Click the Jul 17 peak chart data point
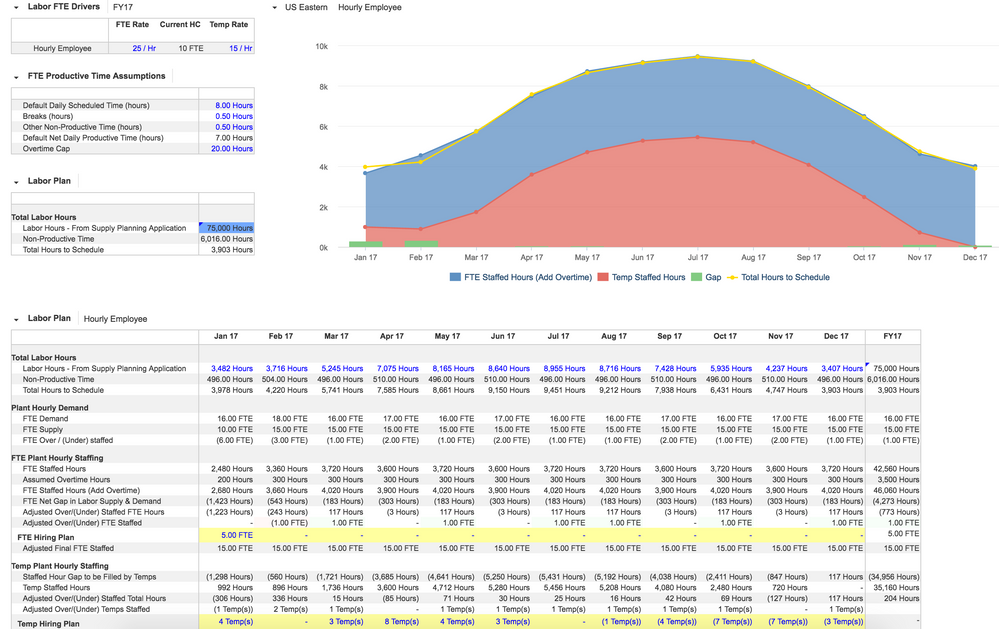 [x=698, y=57]
